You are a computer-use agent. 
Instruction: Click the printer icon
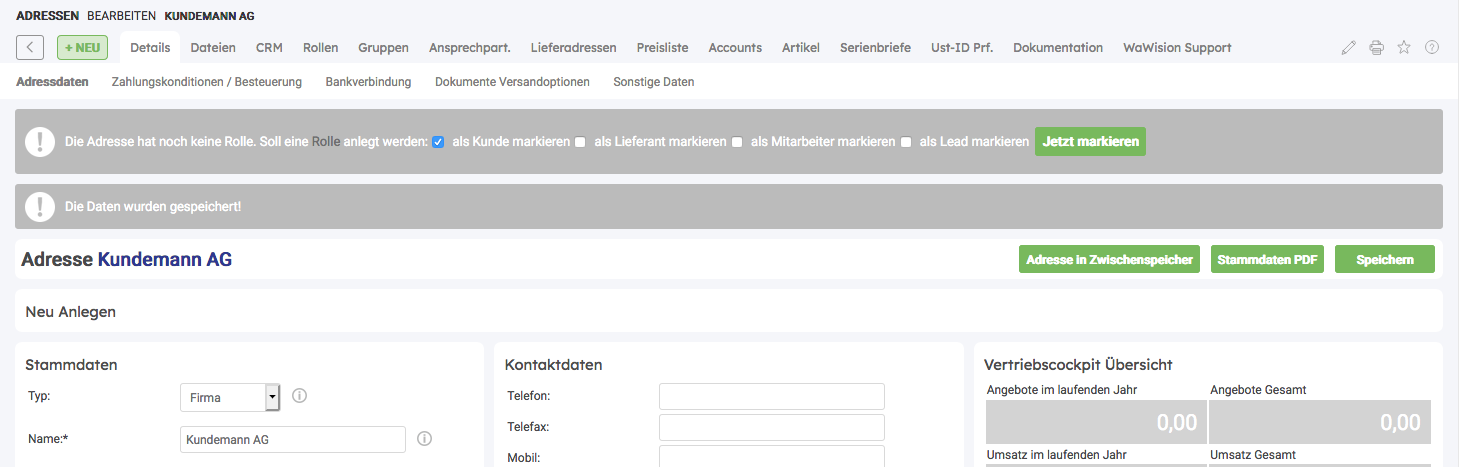(1377, 48)
